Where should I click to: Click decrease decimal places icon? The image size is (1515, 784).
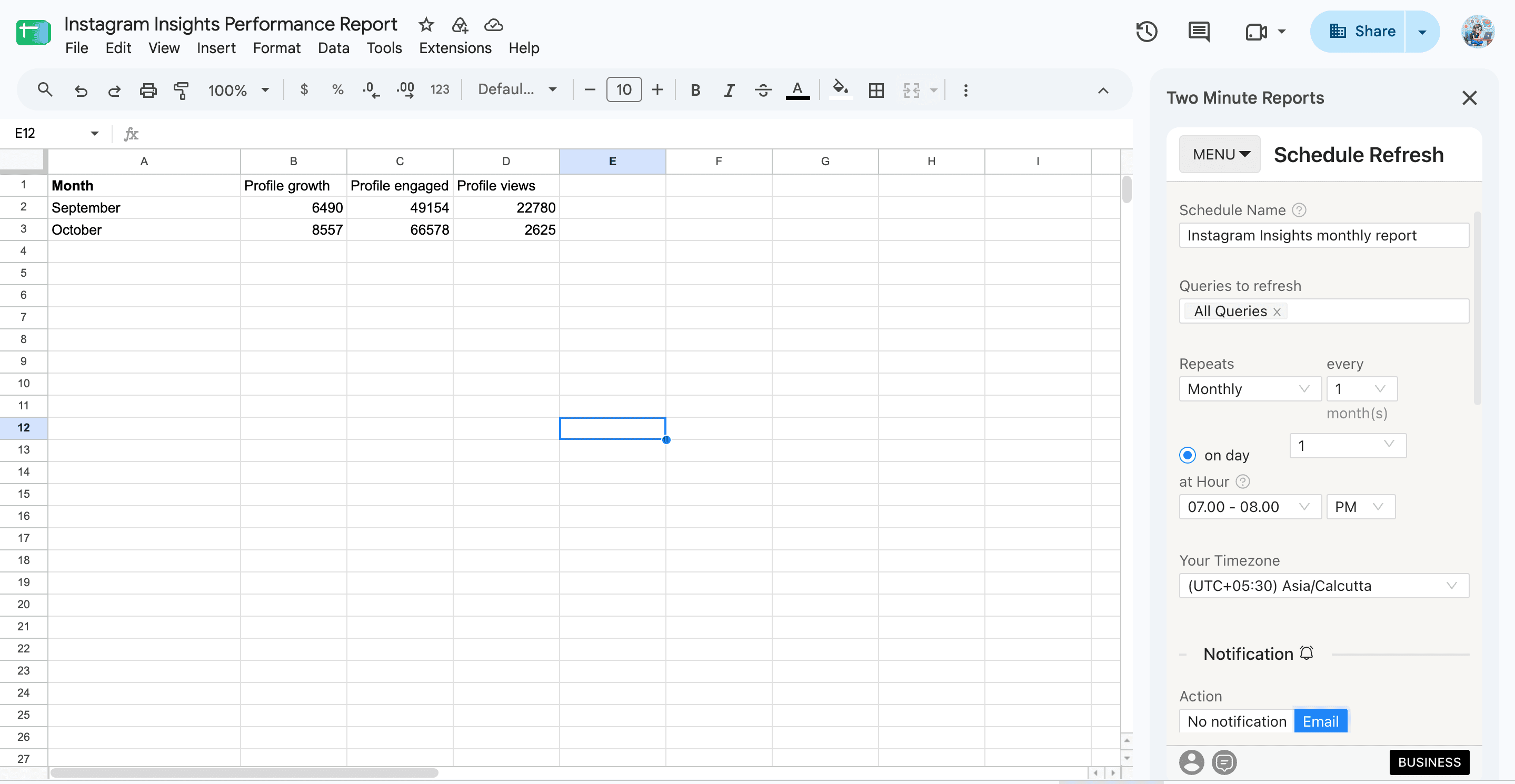371,90
